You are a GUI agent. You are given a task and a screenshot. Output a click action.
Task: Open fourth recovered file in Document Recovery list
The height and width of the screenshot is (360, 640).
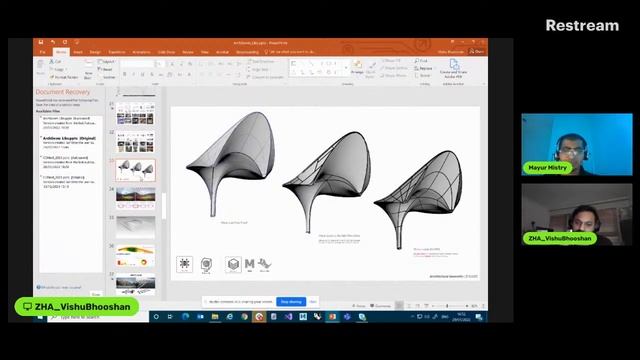(69, 182)
